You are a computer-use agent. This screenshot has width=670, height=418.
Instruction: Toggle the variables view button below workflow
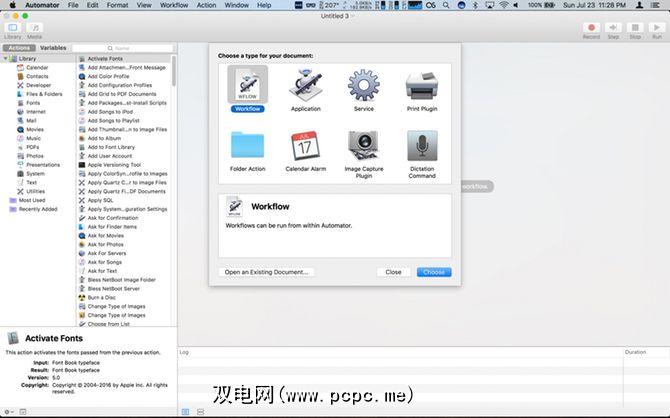(x=200, y=412)
